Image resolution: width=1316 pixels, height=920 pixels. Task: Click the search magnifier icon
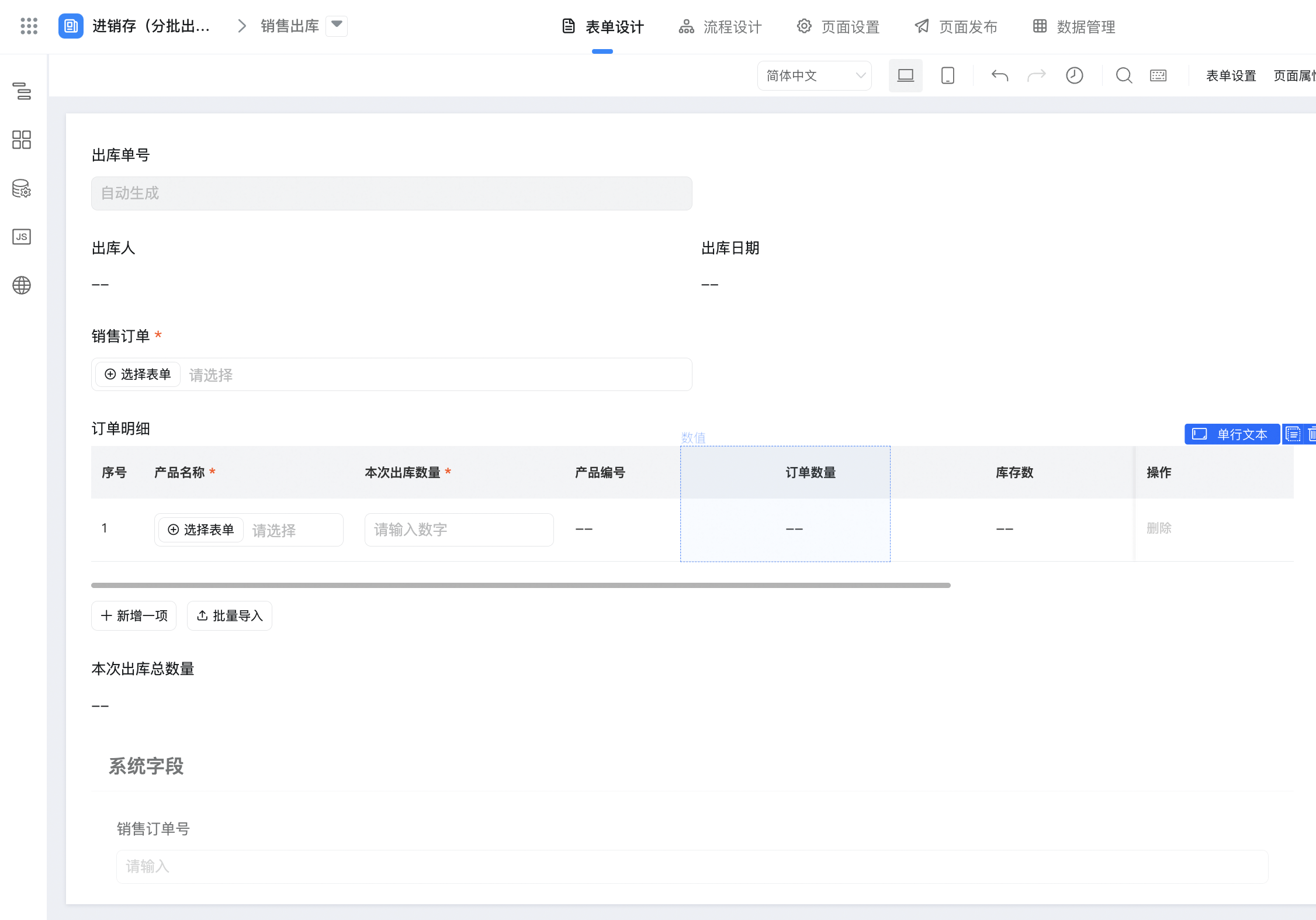1124,75
